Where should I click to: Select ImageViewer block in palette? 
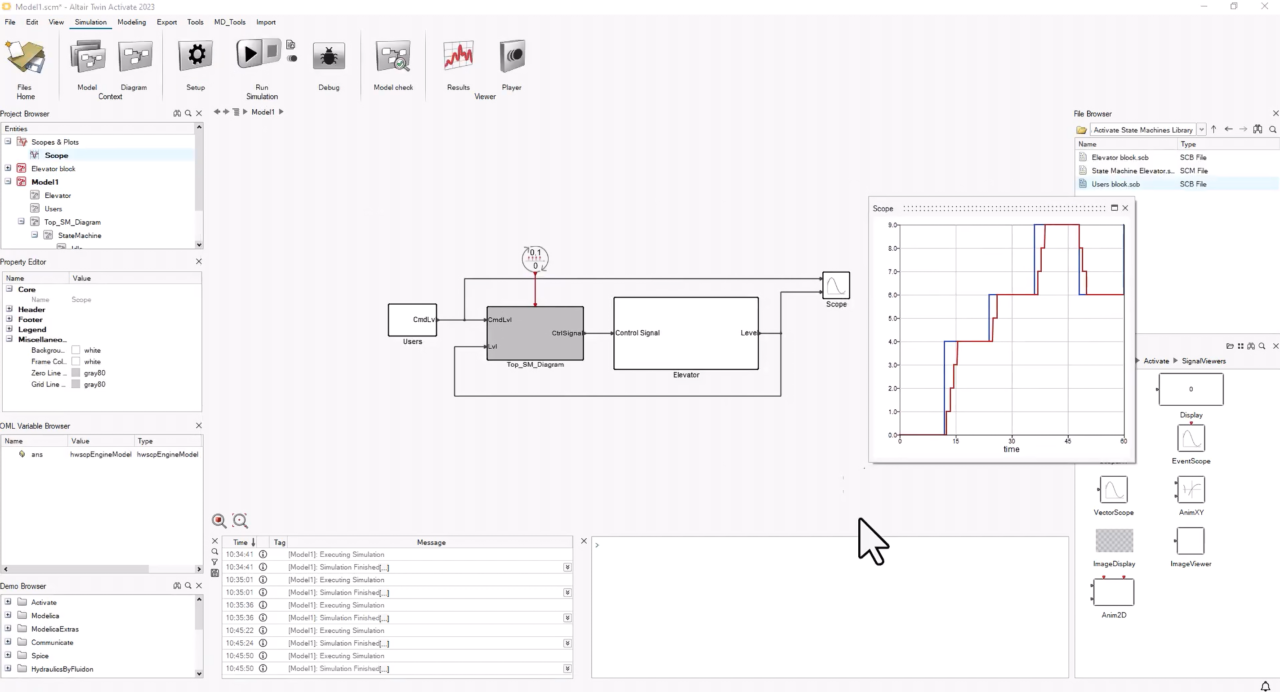tap(1190, 541)
